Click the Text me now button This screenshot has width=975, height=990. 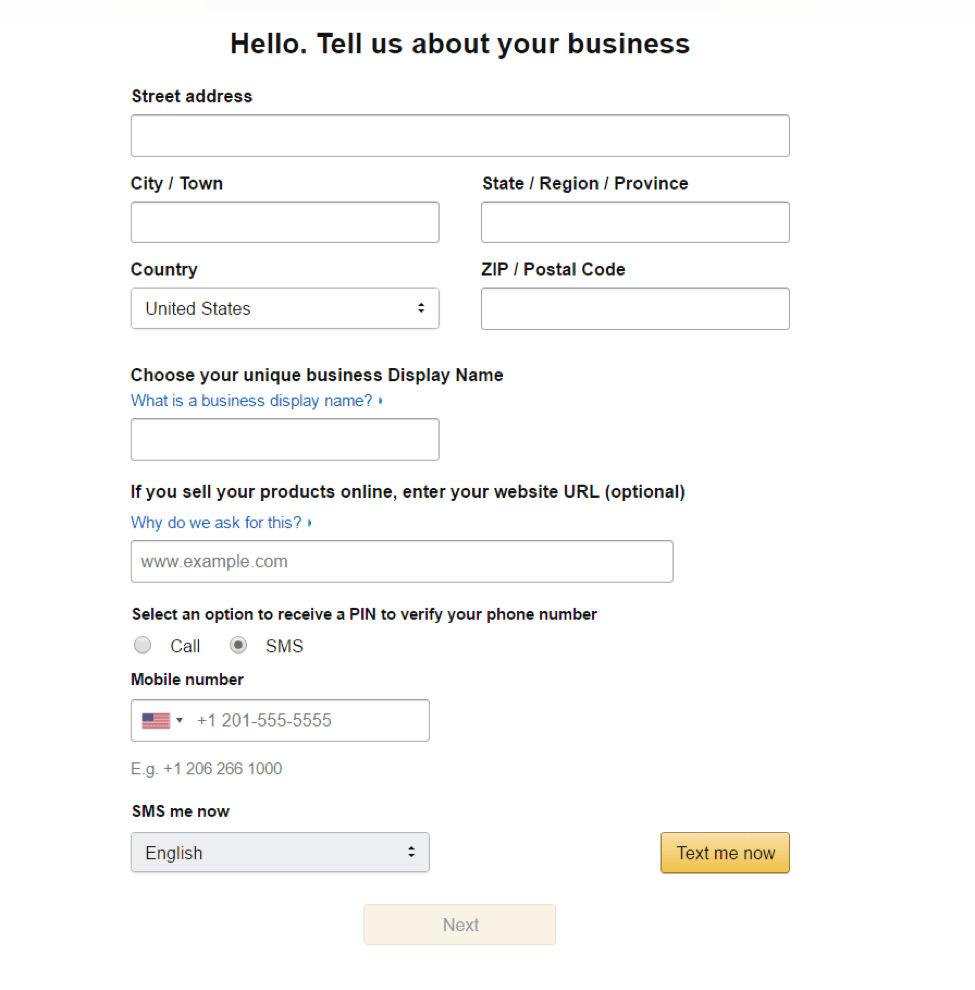tap(724, 852)
